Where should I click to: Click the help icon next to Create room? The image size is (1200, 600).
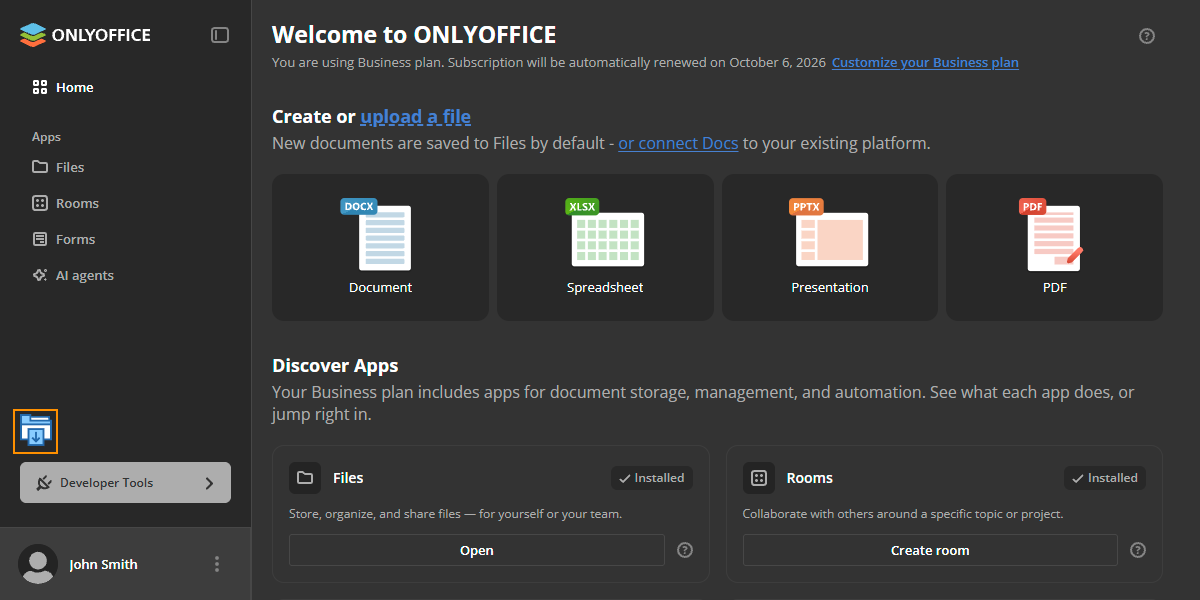point(1138,550)
